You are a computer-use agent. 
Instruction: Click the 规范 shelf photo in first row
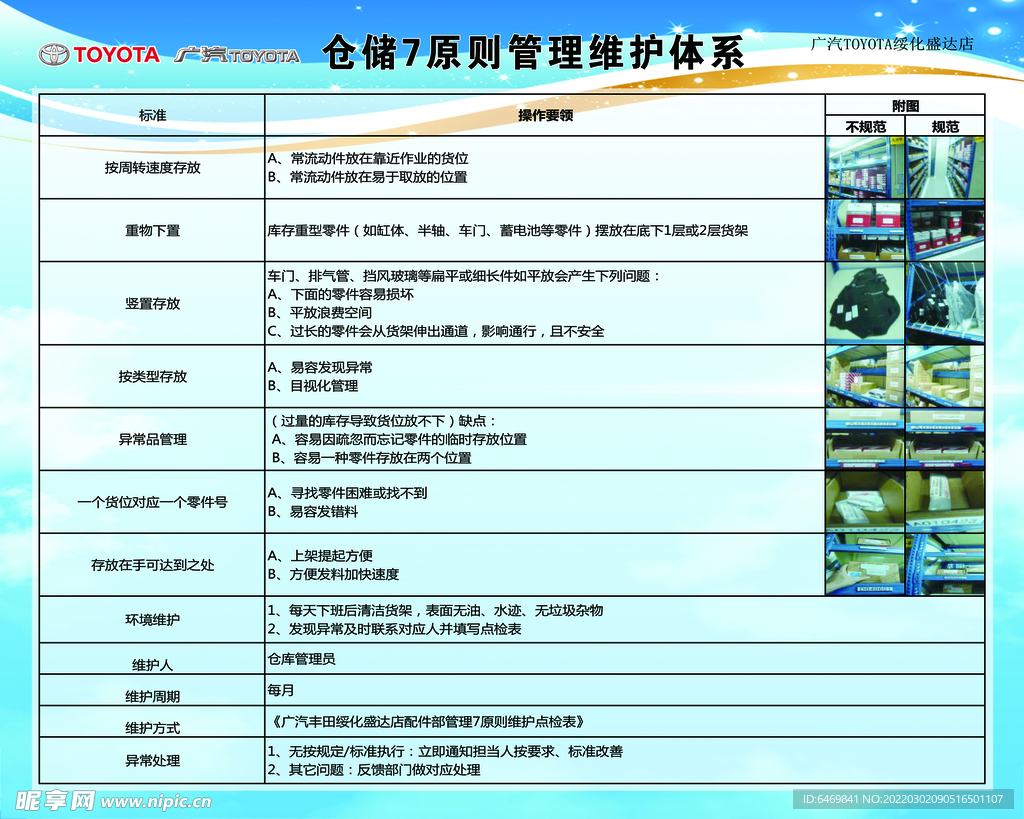pos(945,168)
